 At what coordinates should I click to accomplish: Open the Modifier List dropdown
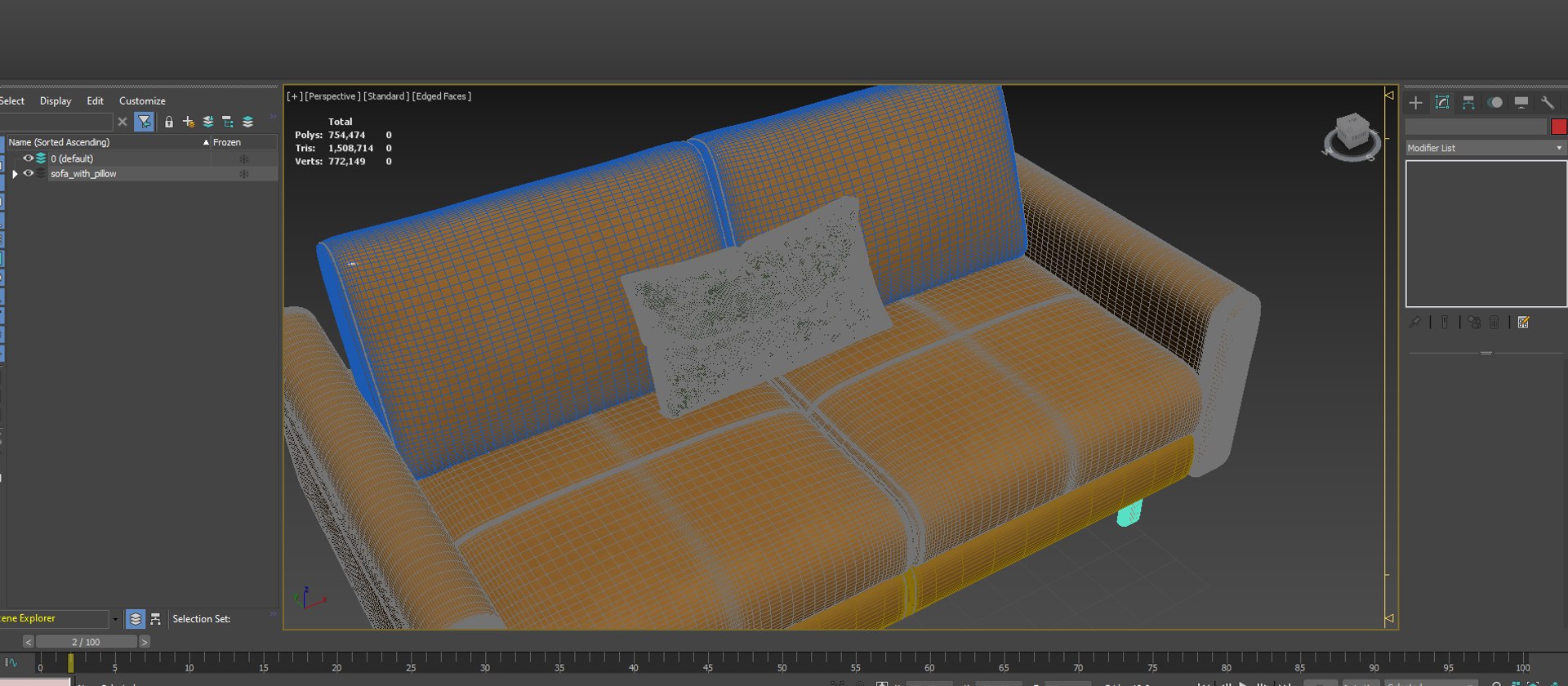1486,148
